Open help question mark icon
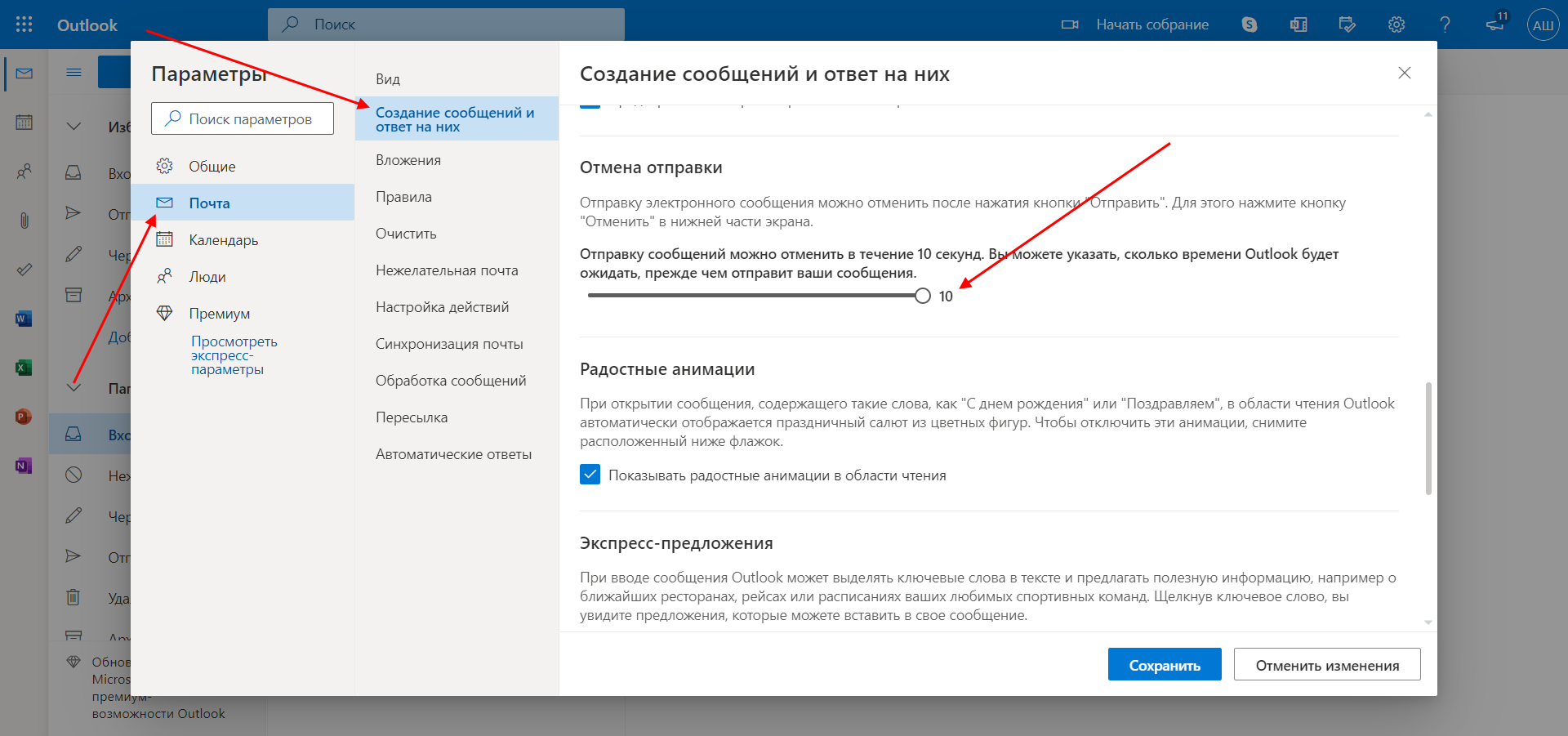This screenshot has width=1568, height=736. [x=1445, y=25]
